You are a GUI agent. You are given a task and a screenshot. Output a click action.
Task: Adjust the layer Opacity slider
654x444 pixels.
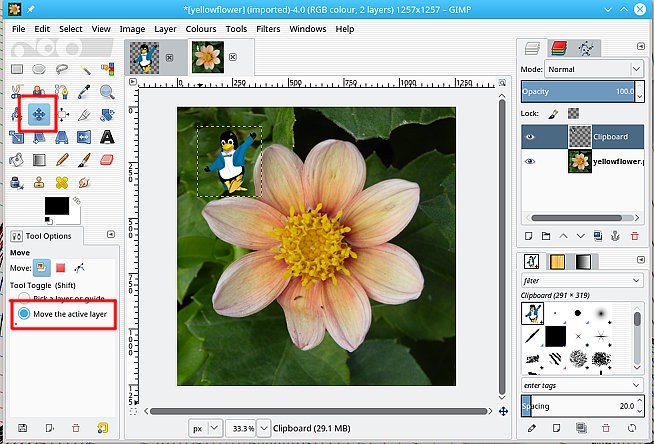click(578, 91)
